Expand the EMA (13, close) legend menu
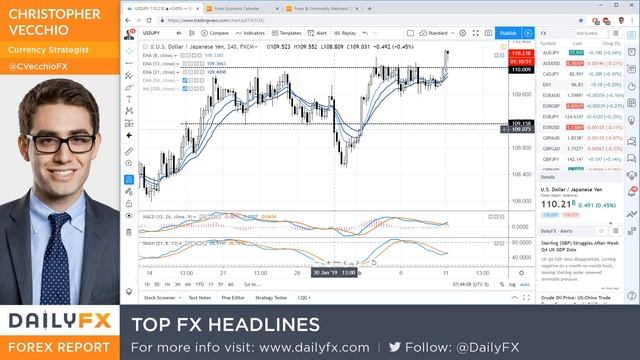Viewport: 640px width, 360px height. pos(178,64)
